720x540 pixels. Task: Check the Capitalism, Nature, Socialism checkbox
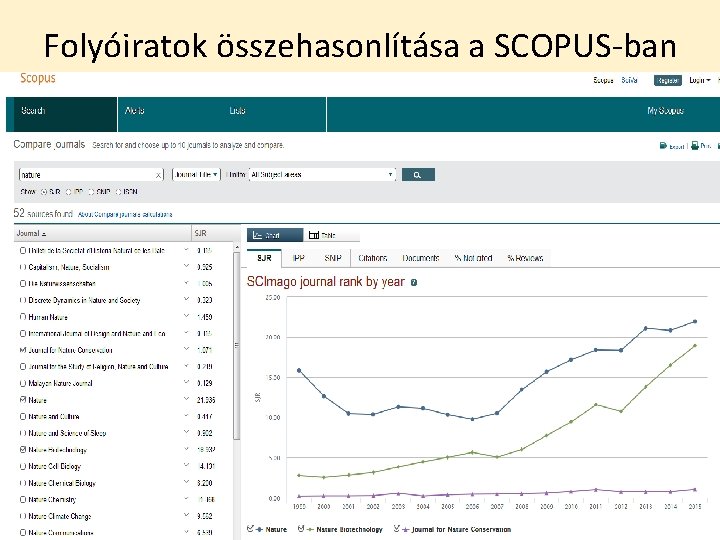click(x=22, y=267)
